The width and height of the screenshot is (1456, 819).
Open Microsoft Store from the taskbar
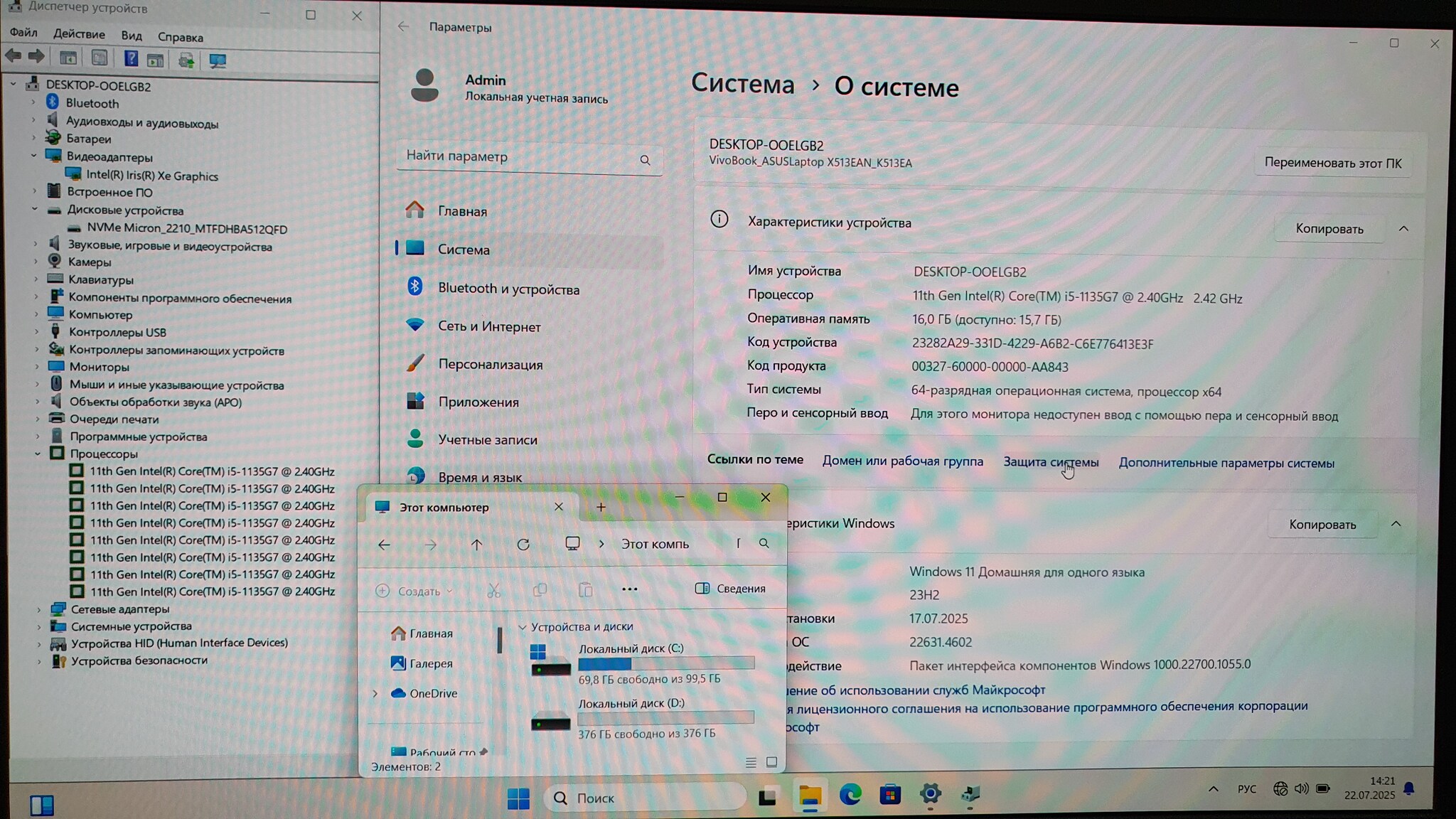890,794
